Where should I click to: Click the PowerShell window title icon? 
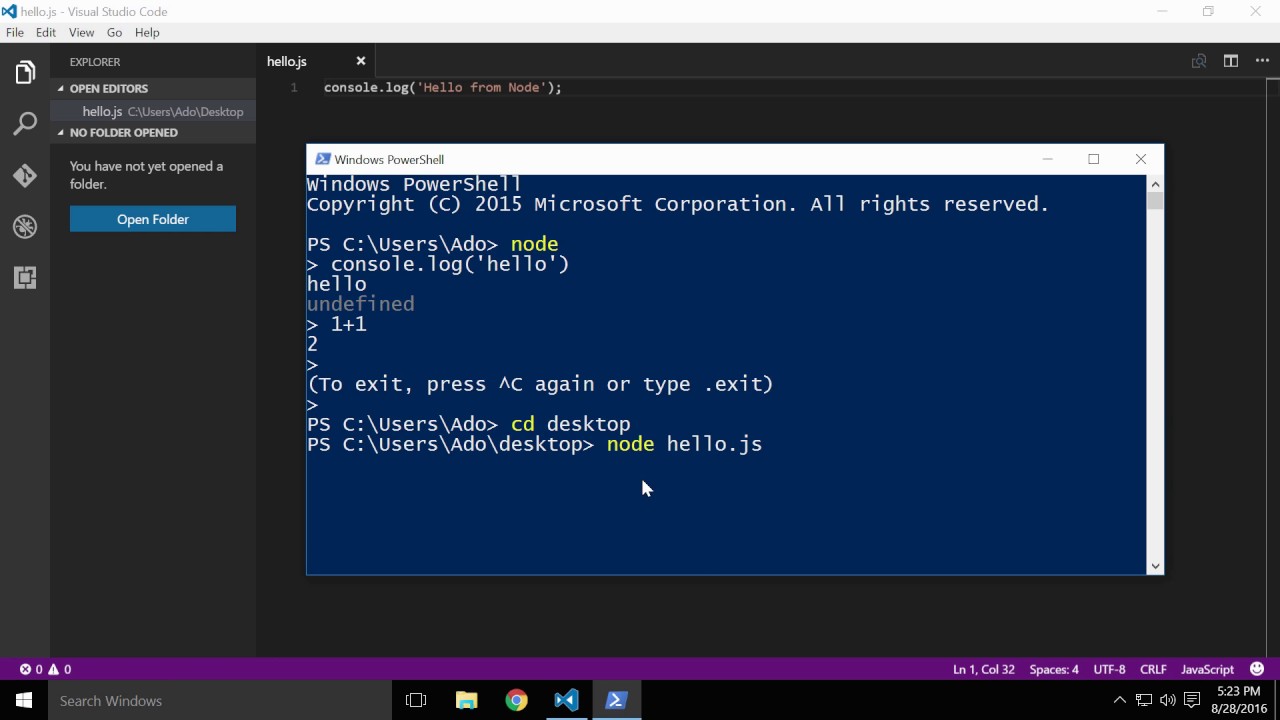pos(322,159)
